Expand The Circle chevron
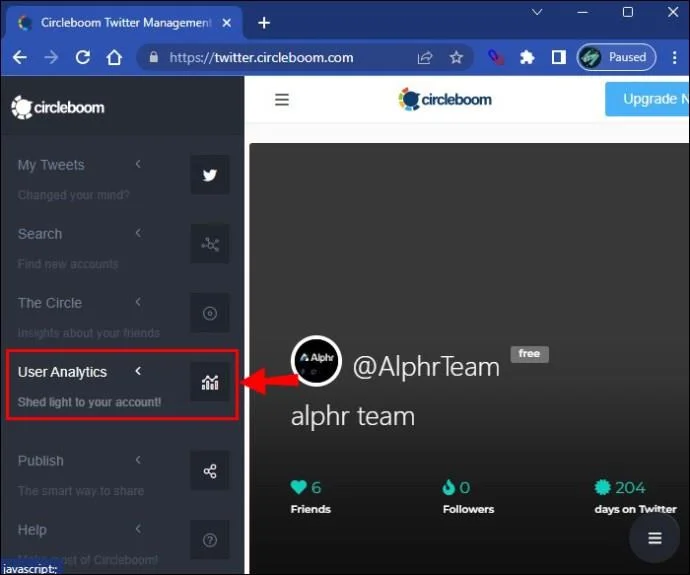 (138, 302)
